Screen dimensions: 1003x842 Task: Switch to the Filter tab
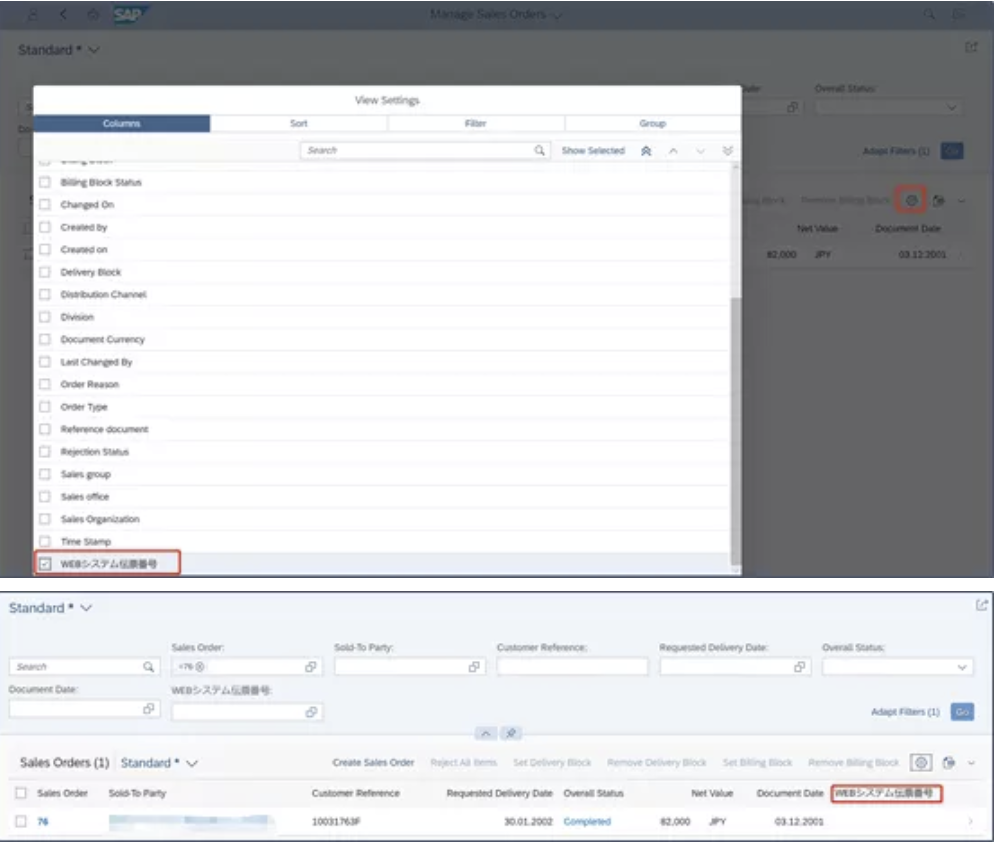coord(475,123)
